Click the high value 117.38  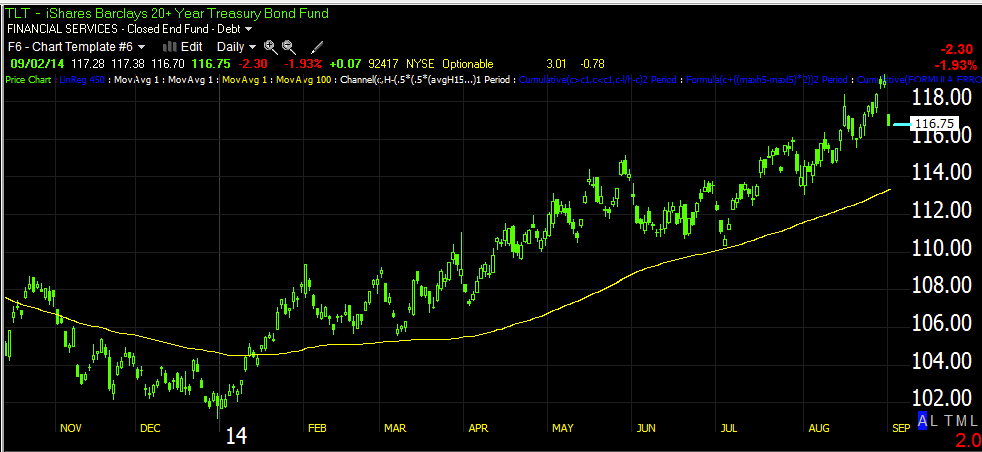click(x=129, y=64)
